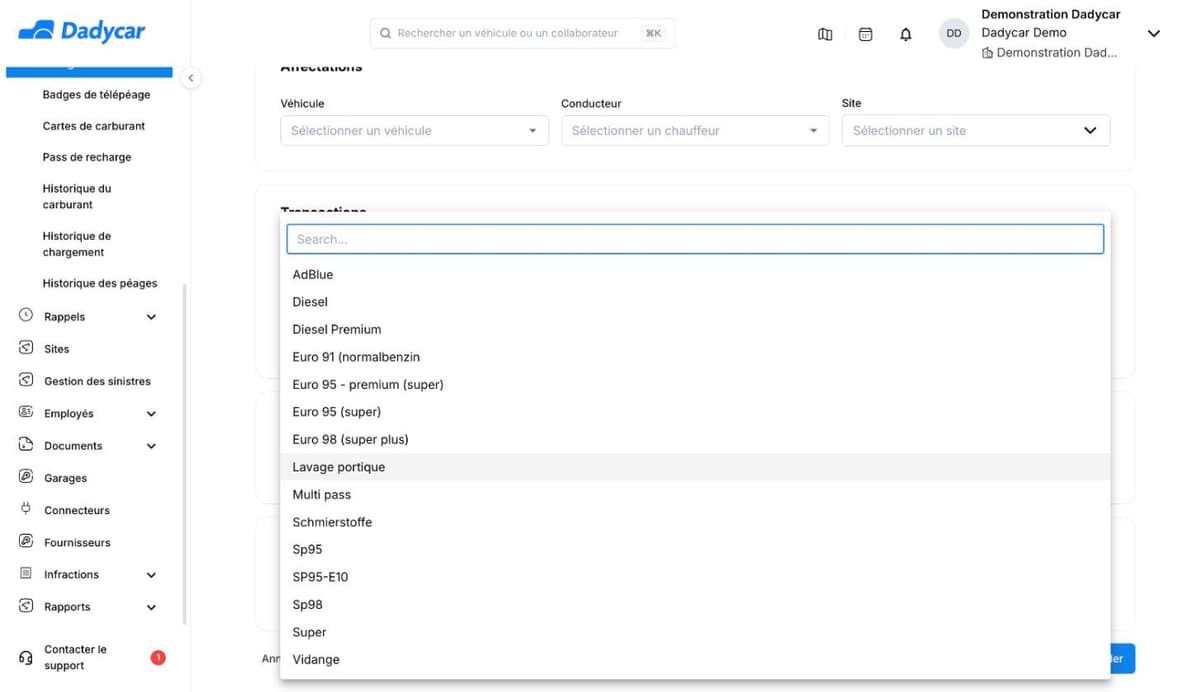The image size is (1200, 692).
Task: Focus the vehicle or collaborator search bar
Action: coord(522,33)
